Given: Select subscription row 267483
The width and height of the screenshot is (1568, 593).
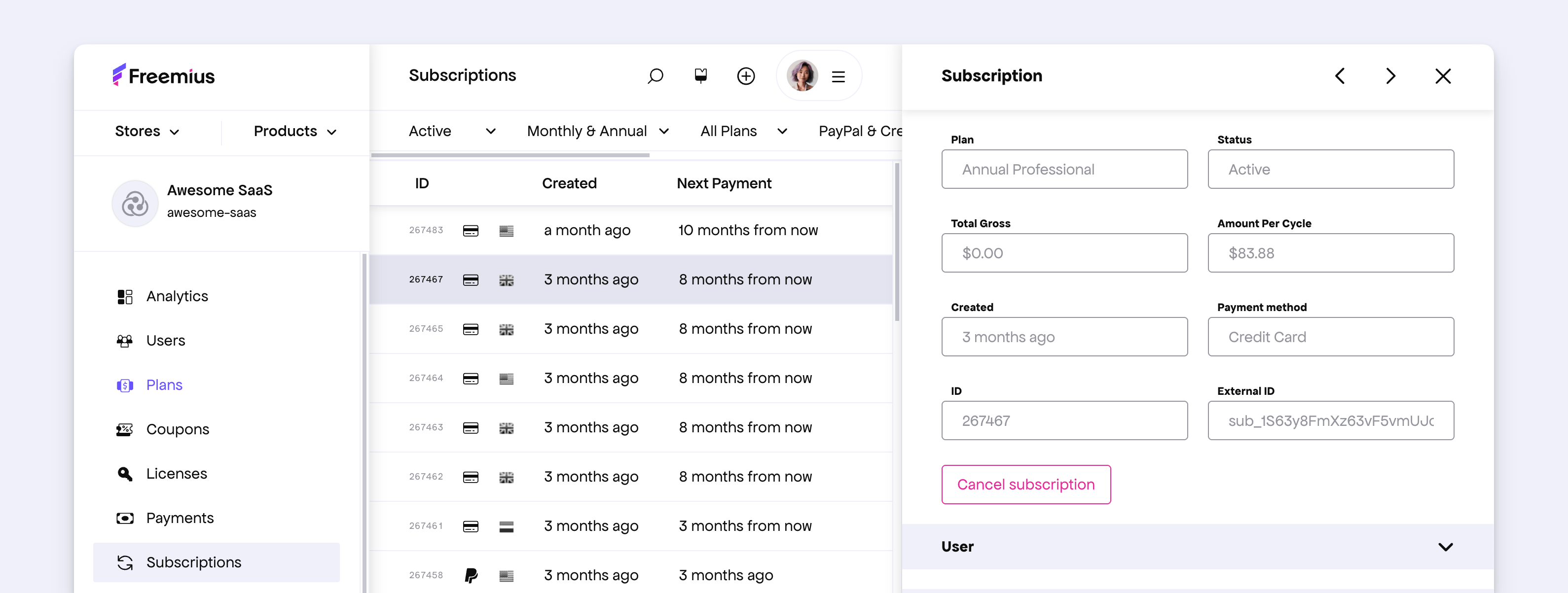Looking at the screenshot, I should point(631,231).
